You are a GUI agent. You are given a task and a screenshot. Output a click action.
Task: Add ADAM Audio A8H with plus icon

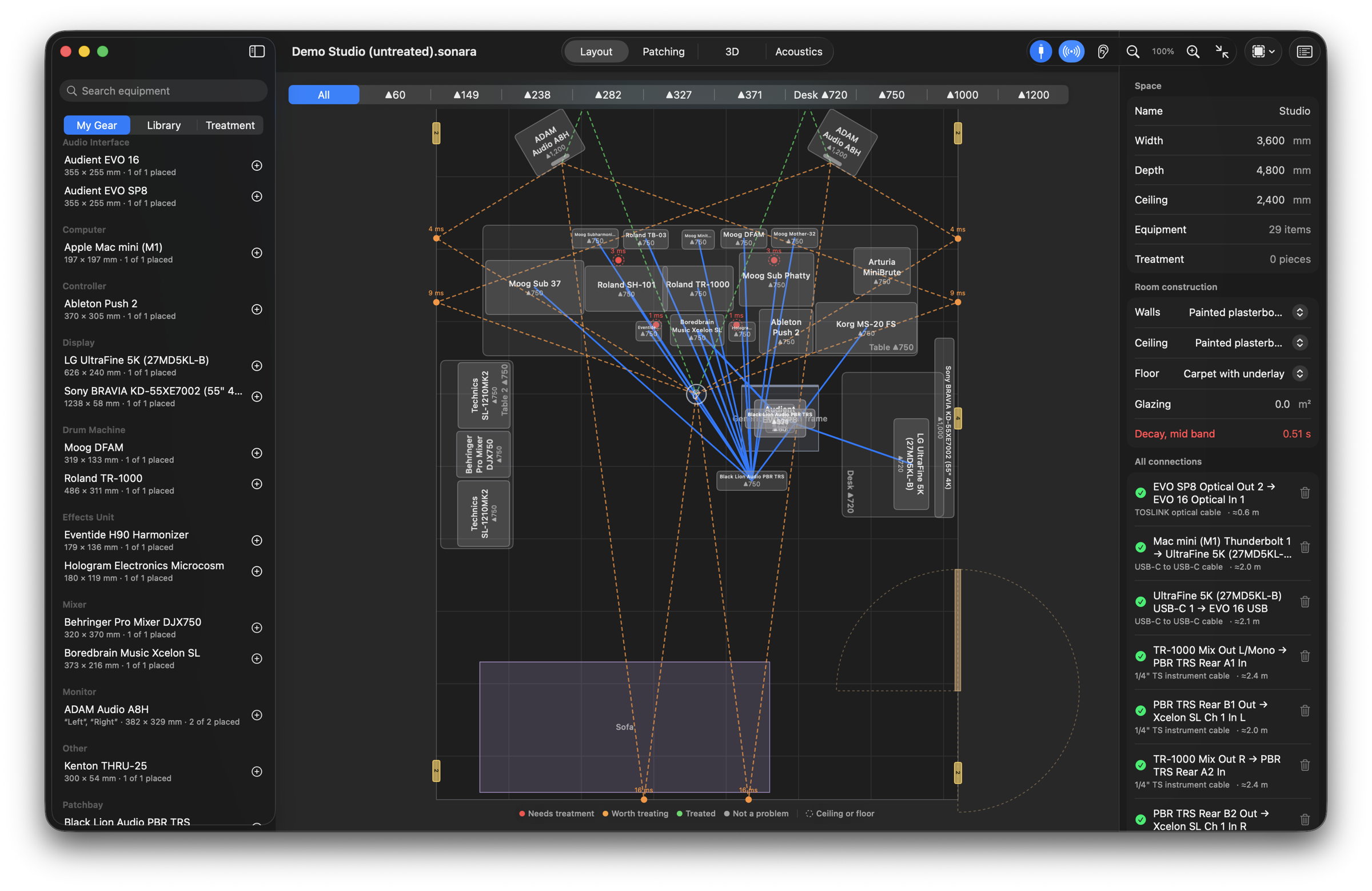(257, 715)
